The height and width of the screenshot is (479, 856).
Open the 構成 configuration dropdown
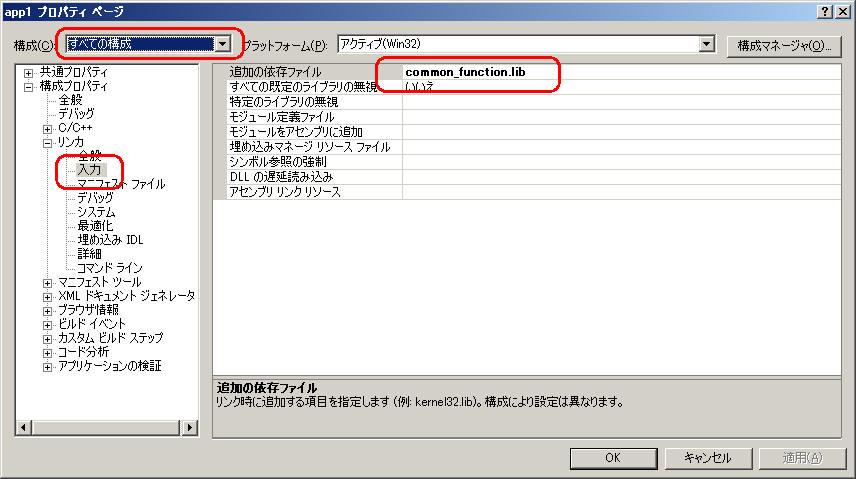pyautogui.click(x=224, y=44)
